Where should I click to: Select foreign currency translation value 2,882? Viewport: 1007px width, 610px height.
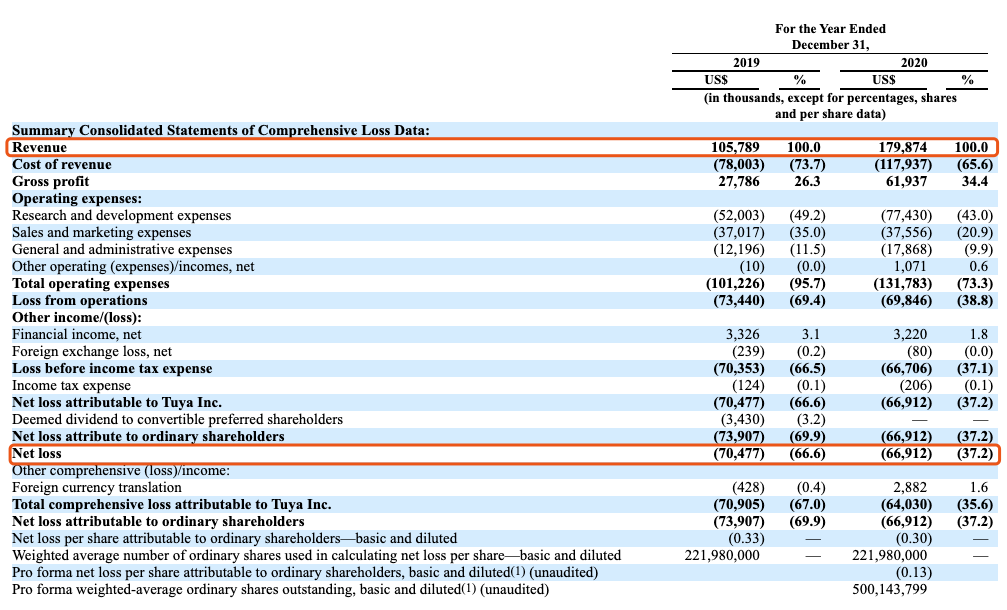click(910, 487)
